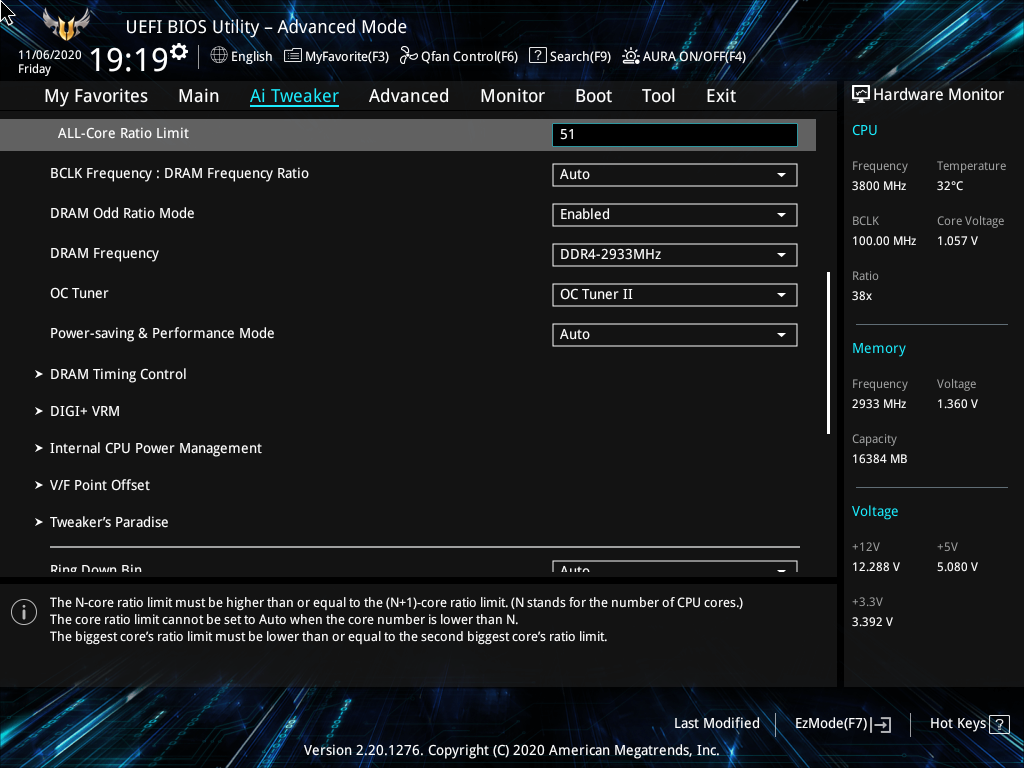Click the TUF logo emblem
This screenshot has height=768, width=1024.
66,25
